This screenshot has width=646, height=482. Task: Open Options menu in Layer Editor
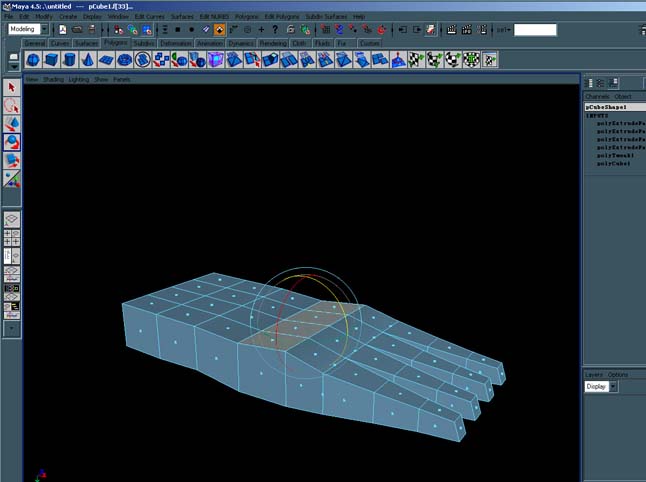618,374
